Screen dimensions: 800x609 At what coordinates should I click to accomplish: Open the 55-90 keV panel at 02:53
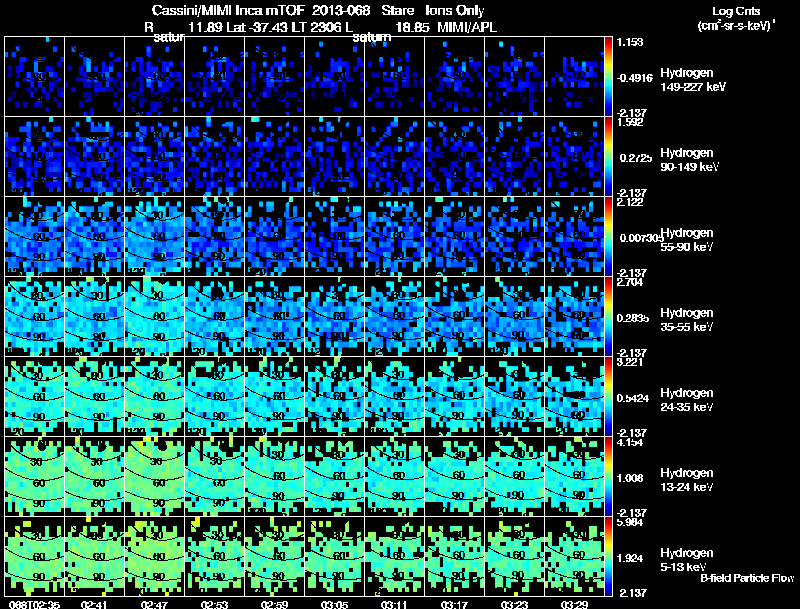pos(214,237)
